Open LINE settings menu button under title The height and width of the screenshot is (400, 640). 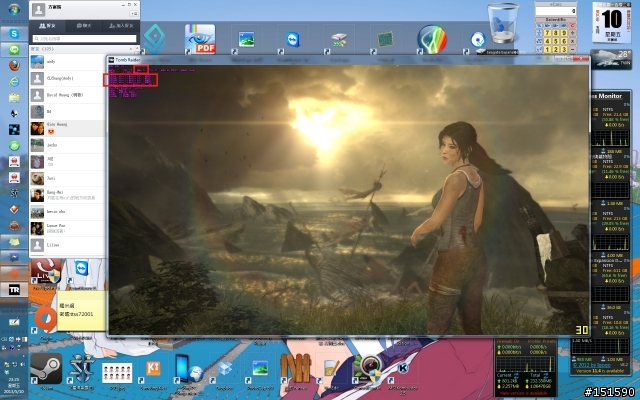point(134,13)
